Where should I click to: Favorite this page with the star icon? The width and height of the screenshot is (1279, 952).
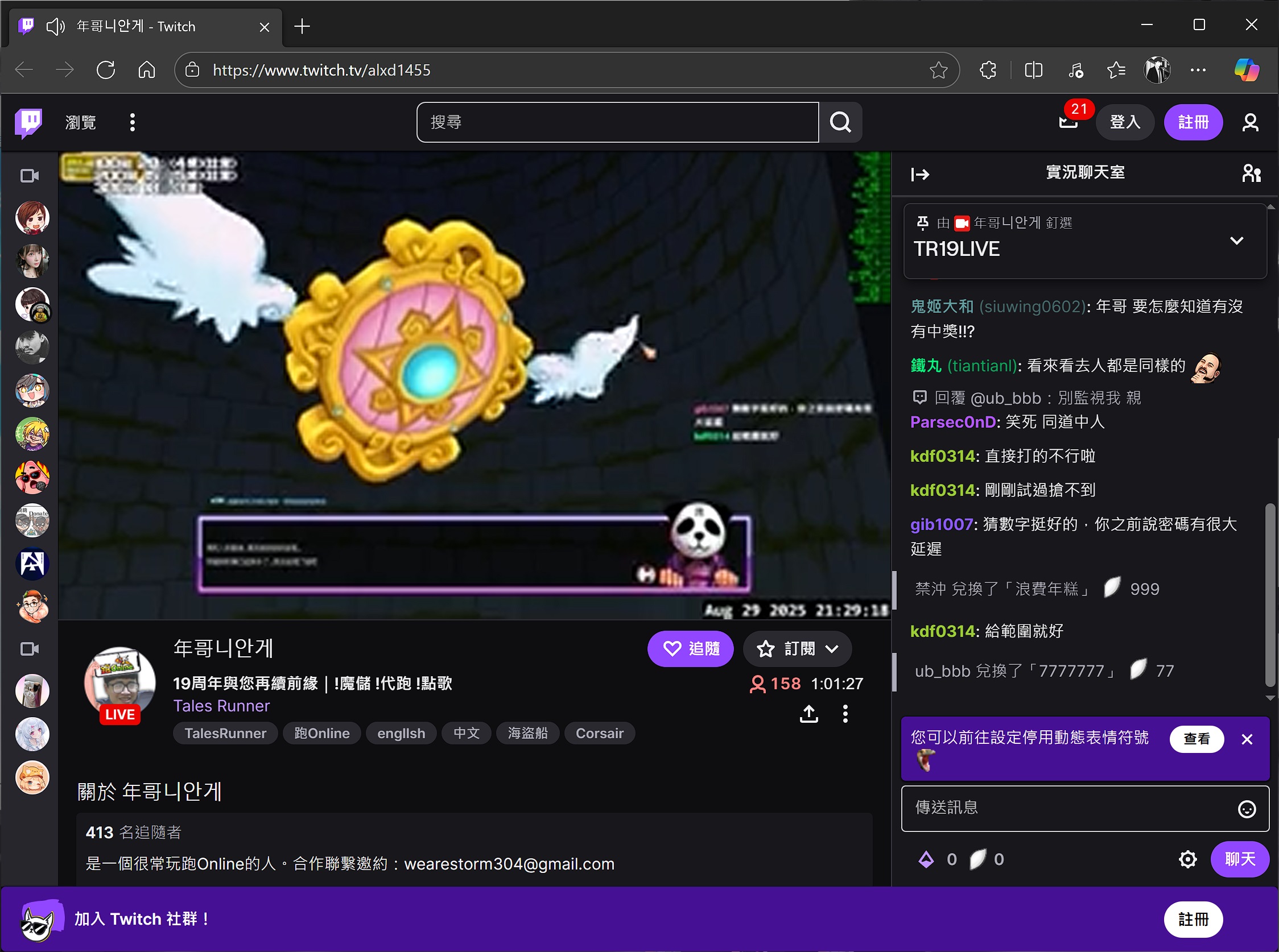point(938,71)
